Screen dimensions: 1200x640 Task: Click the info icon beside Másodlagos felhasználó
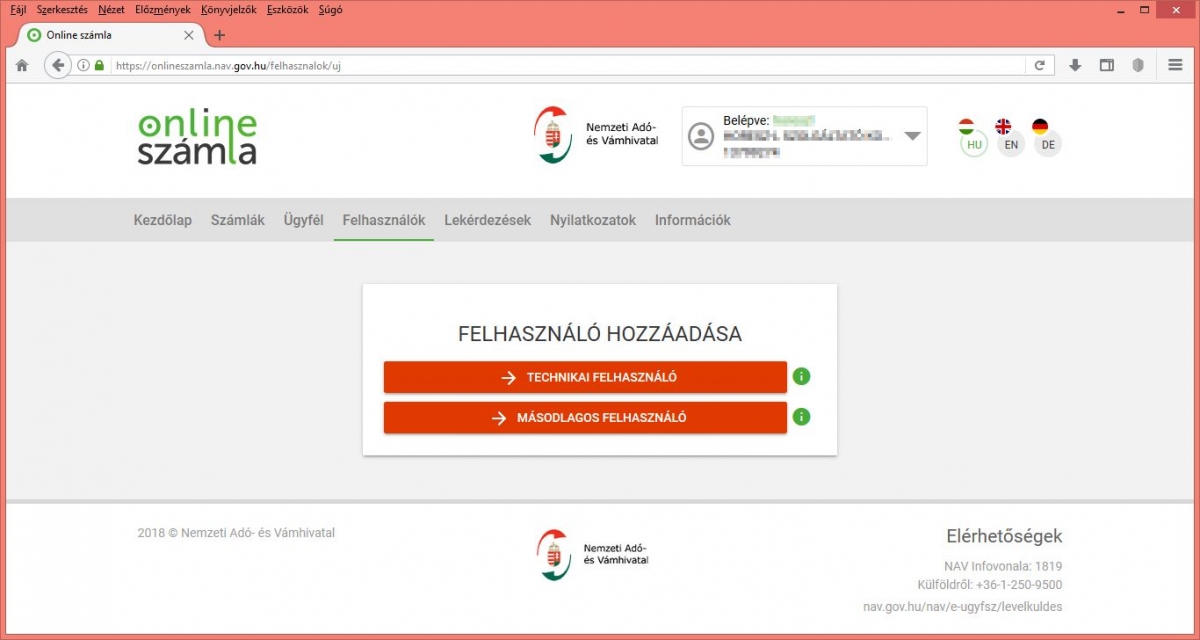pos(801,417)
